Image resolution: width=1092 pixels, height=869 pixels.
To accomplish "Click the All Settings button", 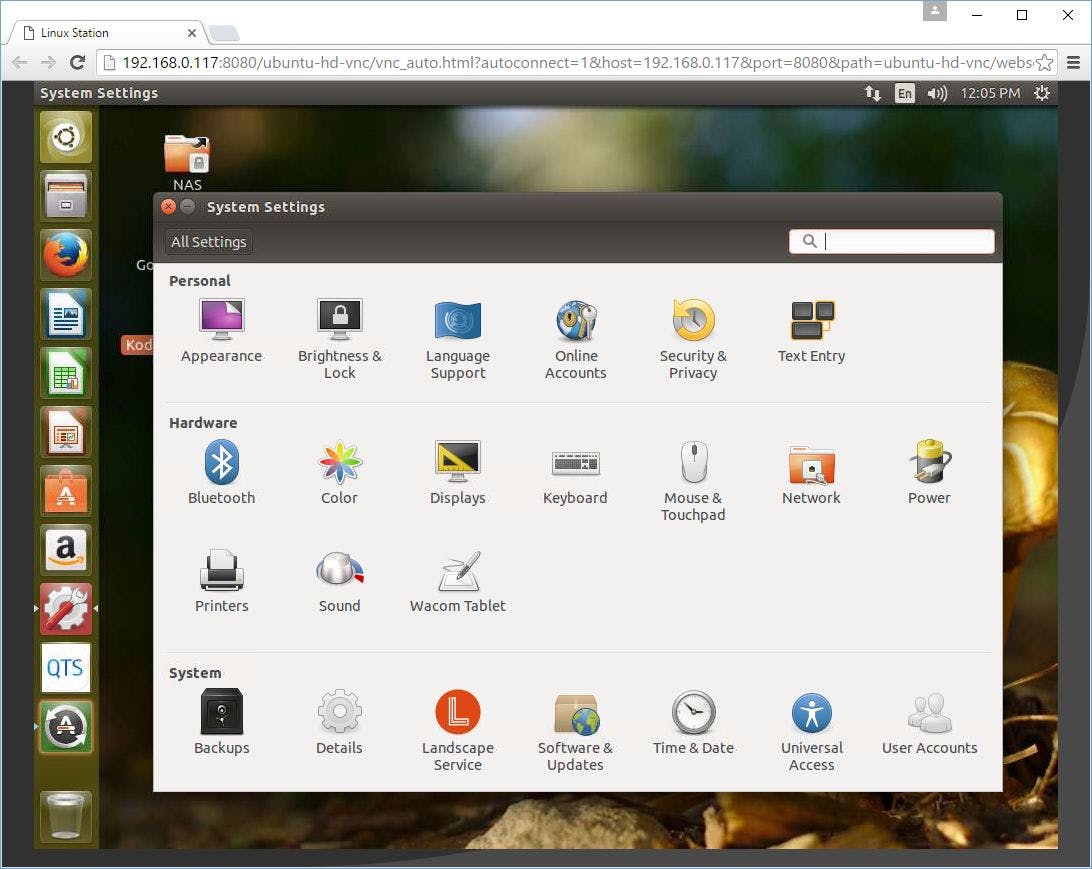I will (x=209, y=242).
